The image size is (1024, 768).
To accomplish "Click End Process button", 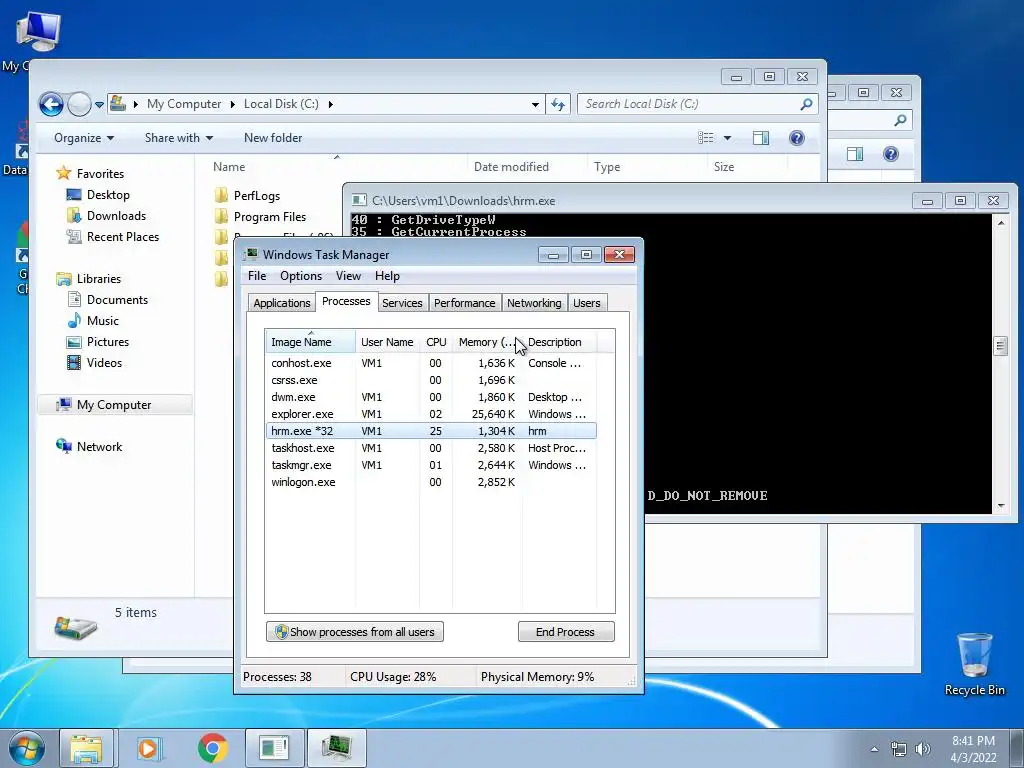I will coord(566,632).
